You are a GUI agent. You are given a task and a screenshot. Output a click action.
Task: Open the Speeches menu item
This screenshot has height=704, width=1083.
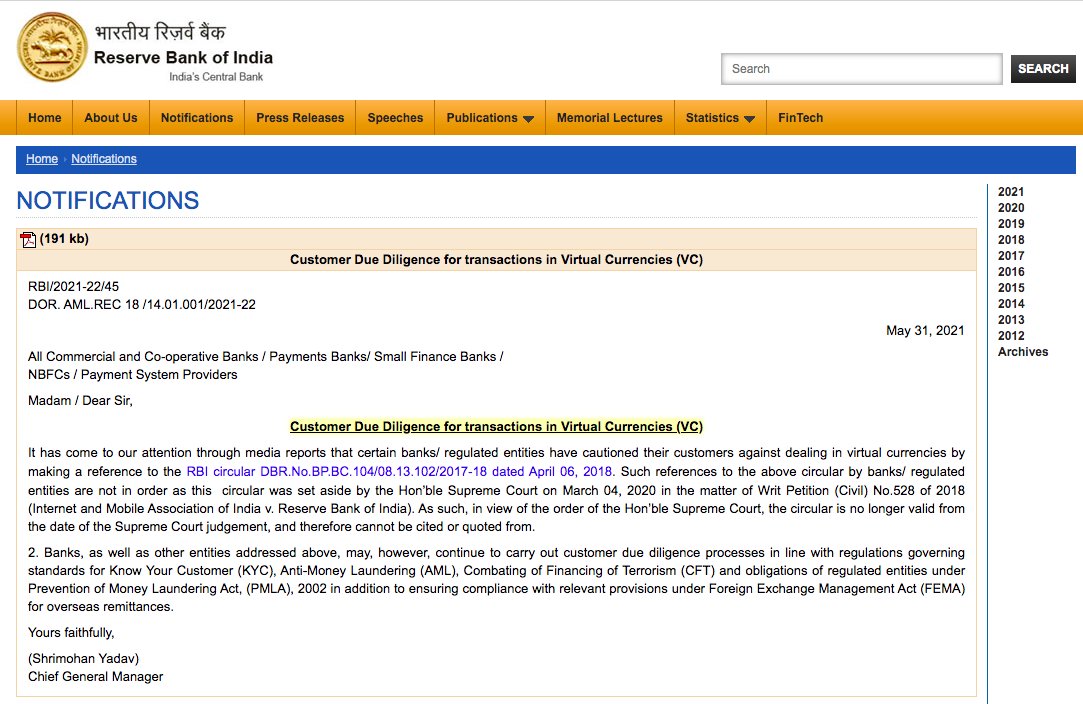pyautogui.click(x=395, y=117)
